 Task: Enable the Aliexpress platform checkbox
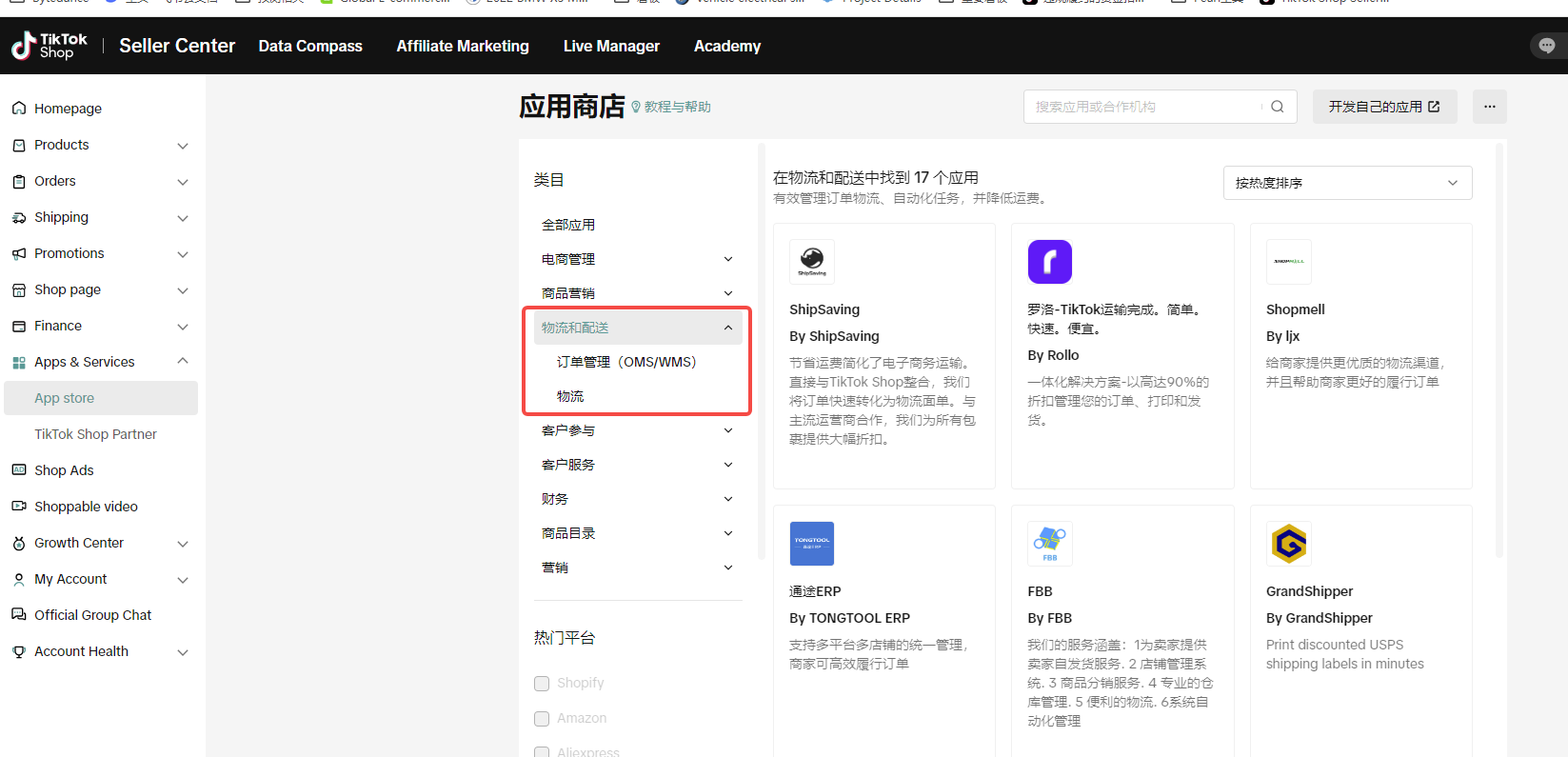(542, 751)
